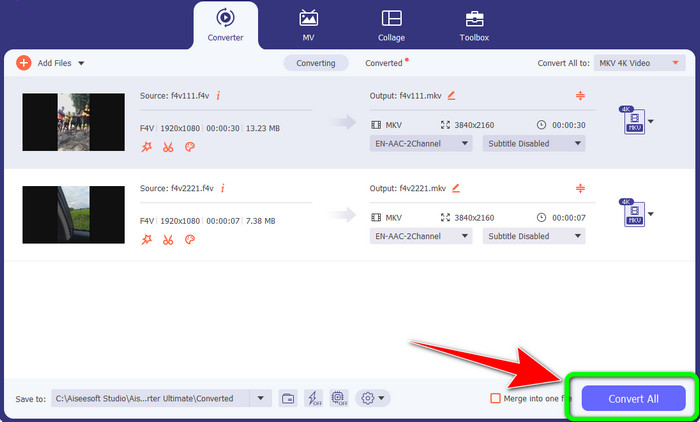The width and height of the screenshot is (700, 422).
Task: Open the gear settings menu
Action: (x=372, y=398)
